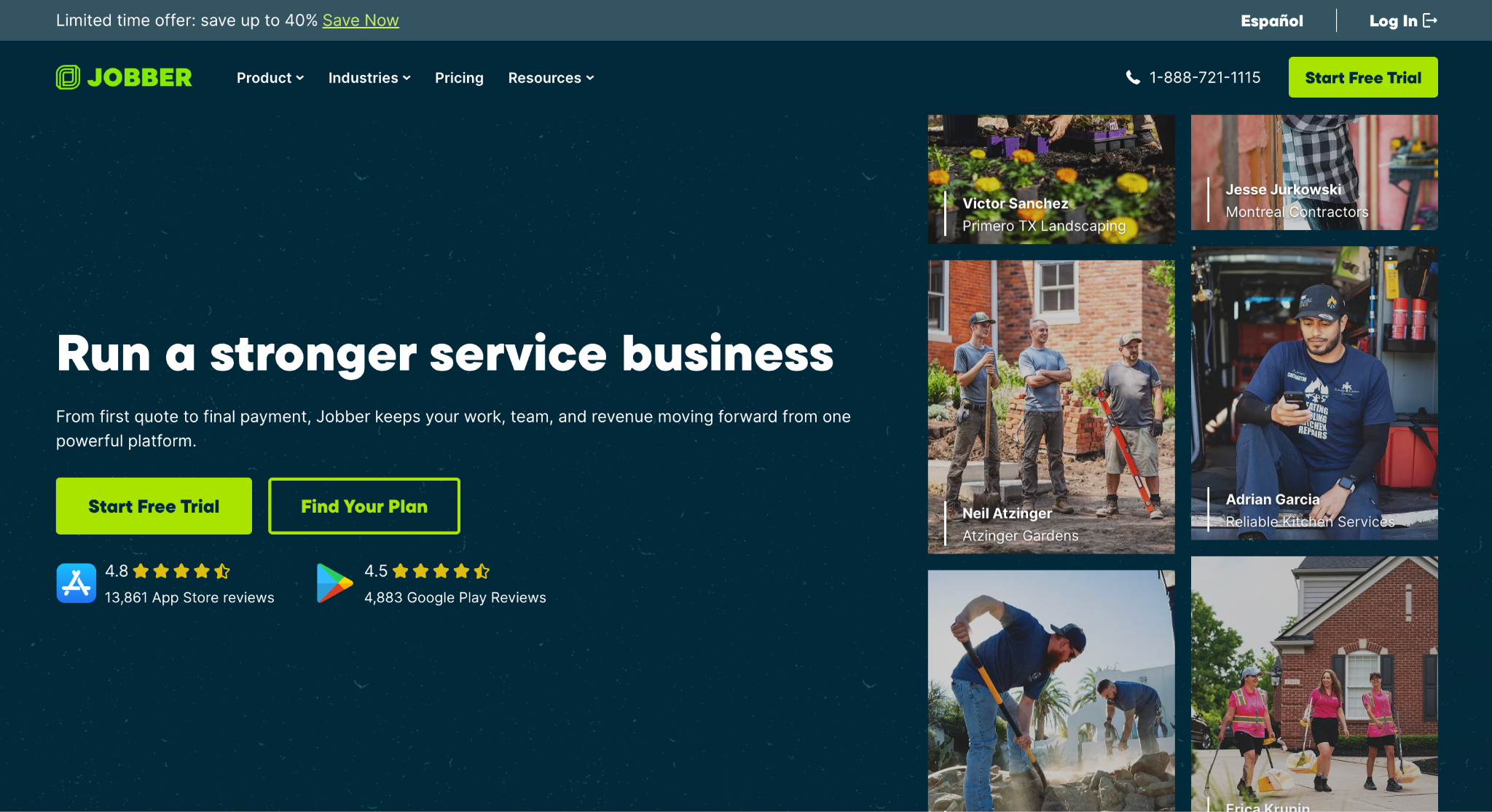Click the 4.5 Google Play star rating

[441, 571]
